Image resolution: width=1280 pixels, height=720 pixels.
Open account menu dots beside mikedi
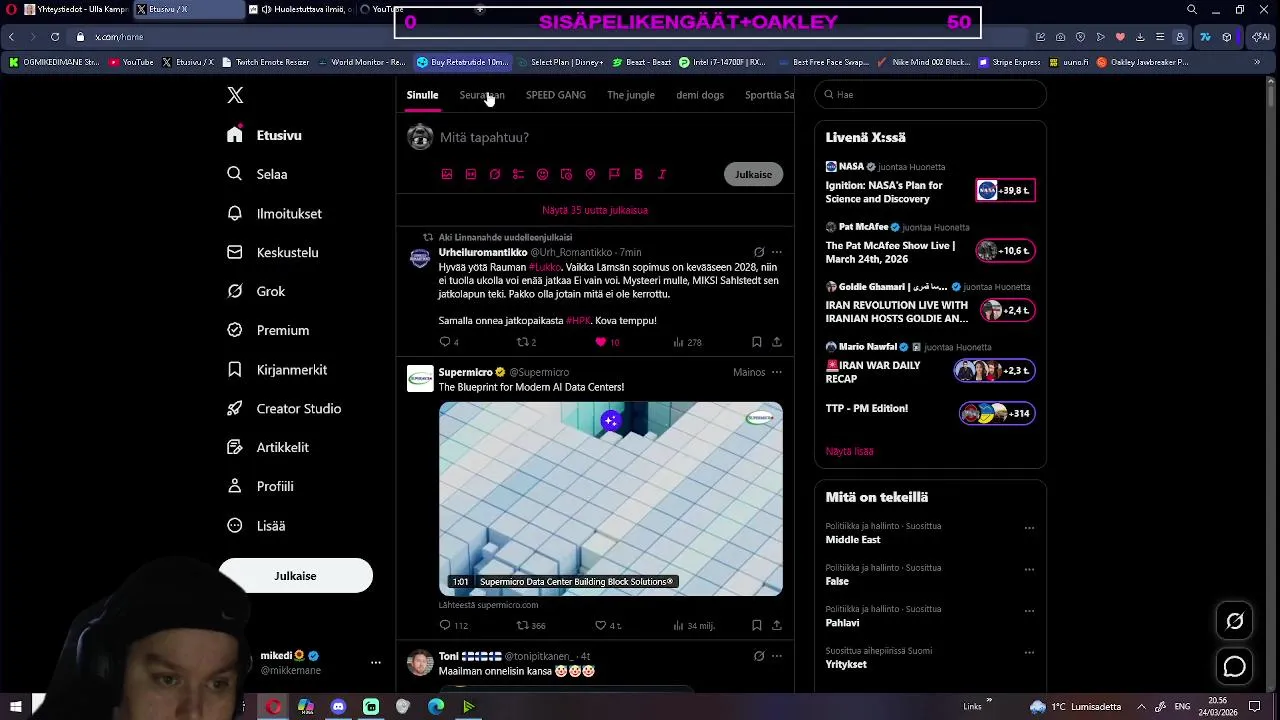376,663
